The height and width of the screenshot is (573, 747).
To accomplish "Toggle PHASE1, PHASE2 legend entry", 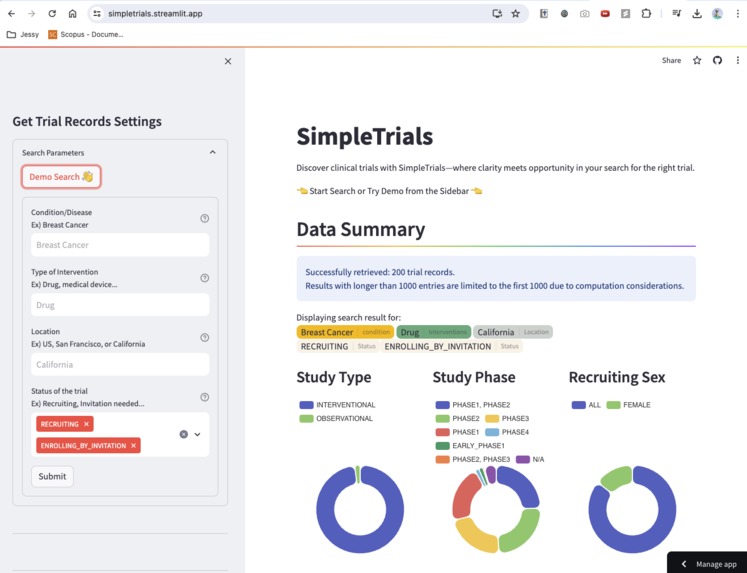I will [473, 405].
